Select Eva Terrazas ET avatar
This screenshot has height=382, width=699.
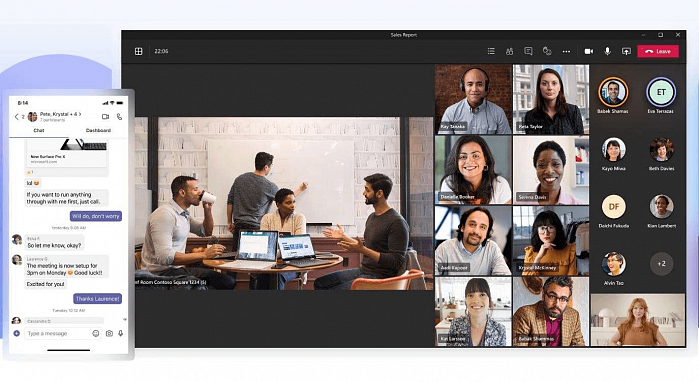[661, 92]
